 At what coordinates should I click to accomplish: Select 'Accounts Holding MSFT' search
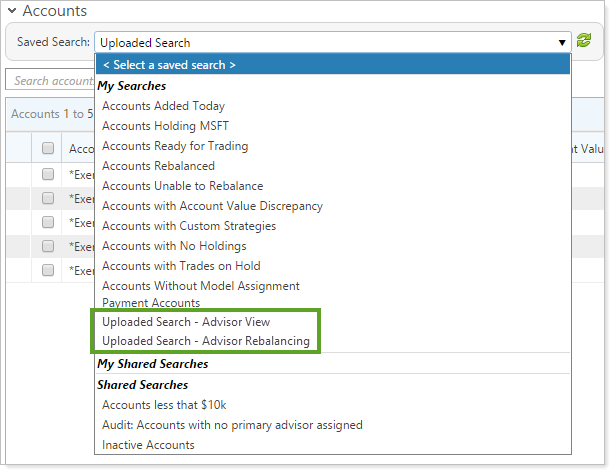coord(165,126)
